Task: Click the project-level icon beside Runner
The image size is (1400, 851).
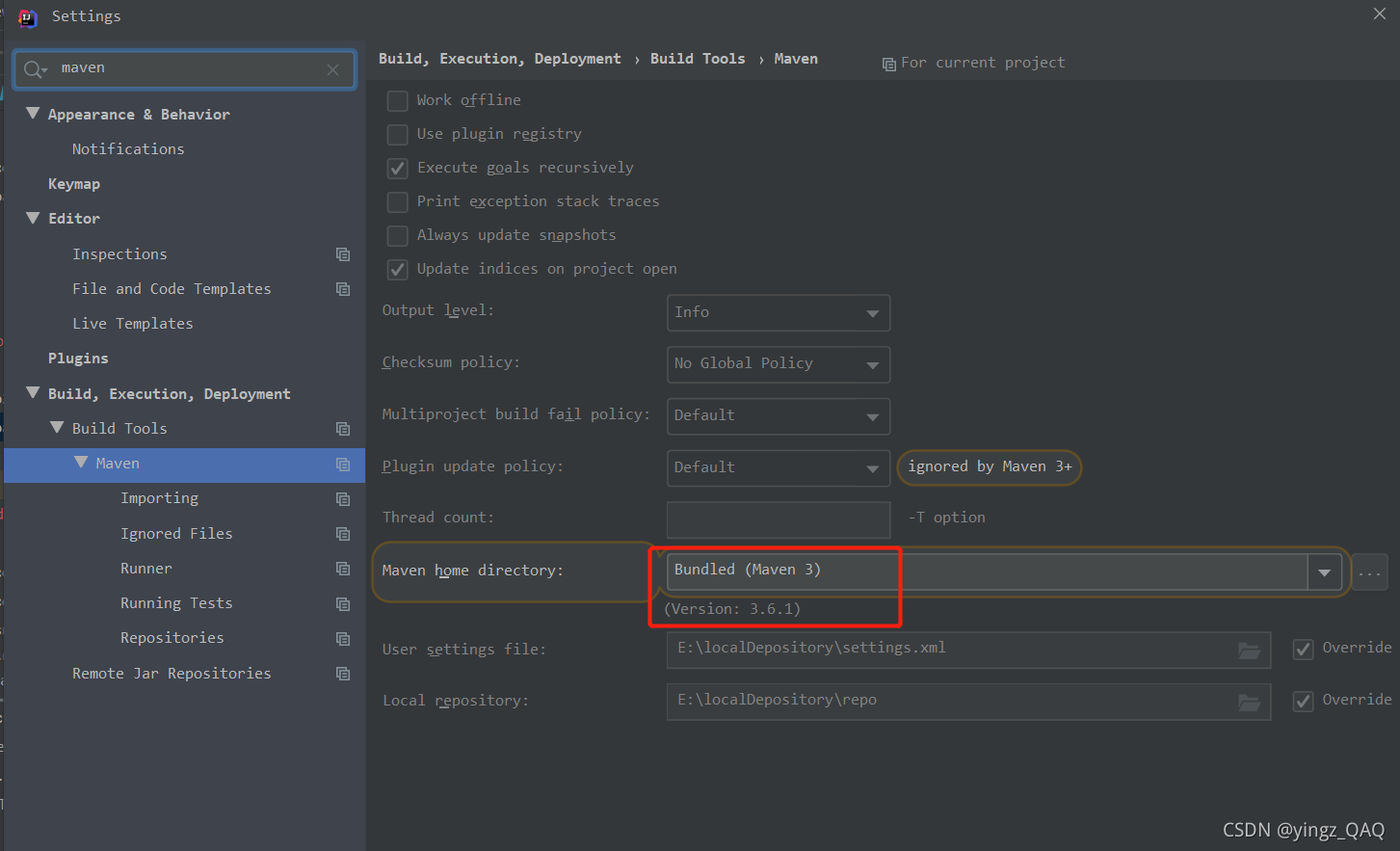Action: click(343, 569)
